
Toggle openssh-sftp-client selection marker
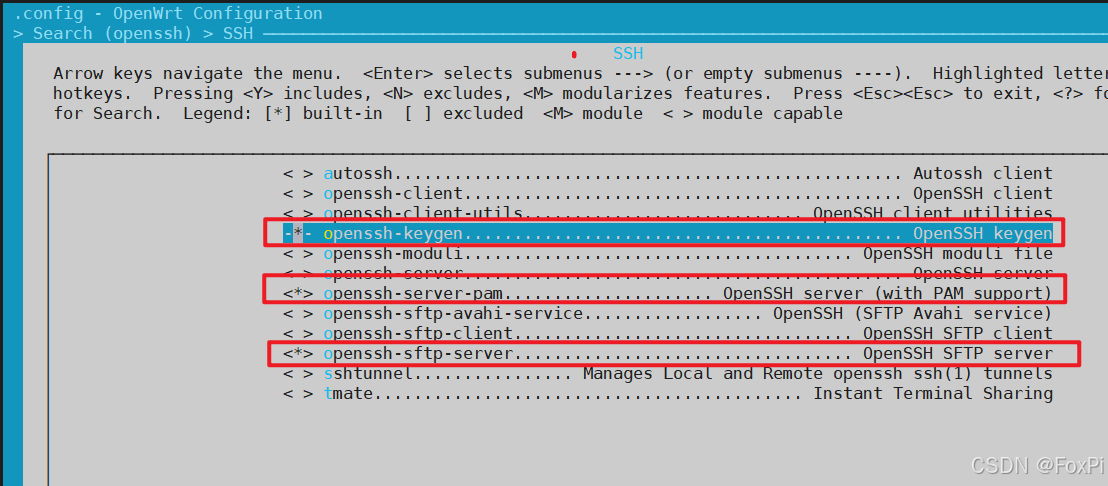[297, 333]
